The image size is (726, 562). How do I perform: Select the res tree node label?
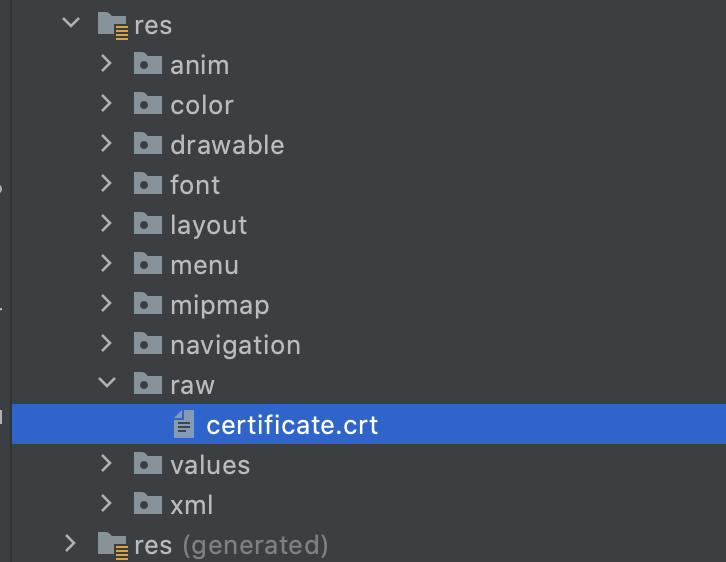(x=153, y=25)
